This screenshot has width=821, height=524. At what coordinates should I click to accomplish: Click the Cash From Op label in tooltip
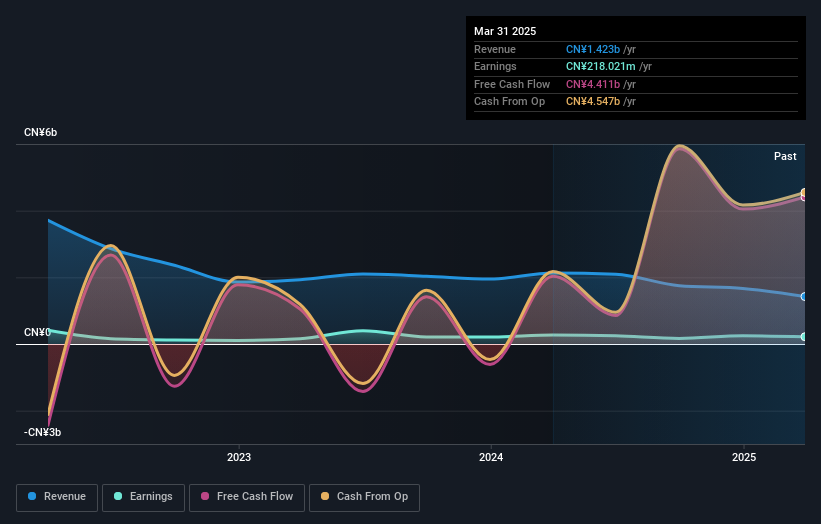(509, 102)
